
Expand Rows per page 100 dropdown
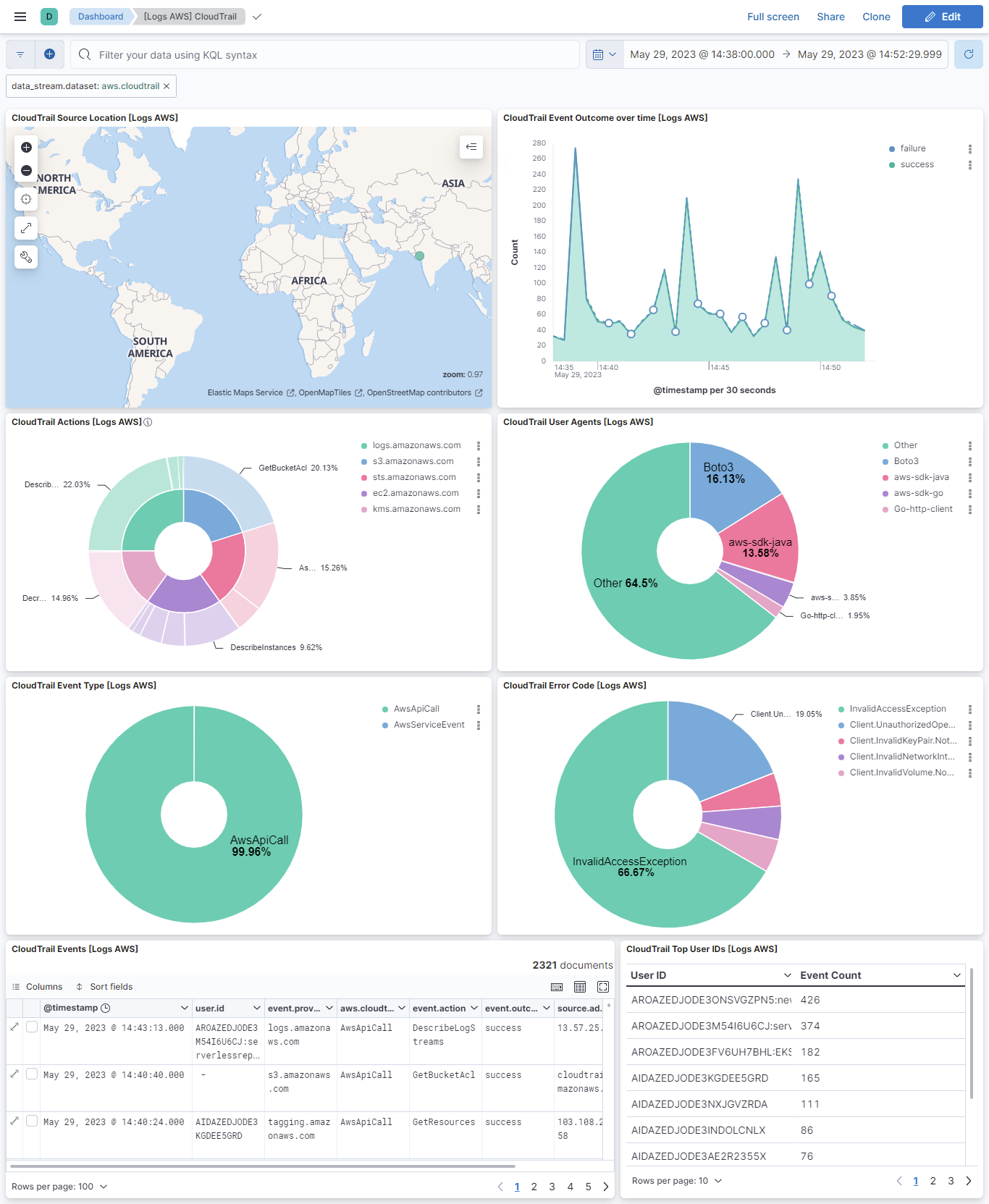[x=59, y=1187]
